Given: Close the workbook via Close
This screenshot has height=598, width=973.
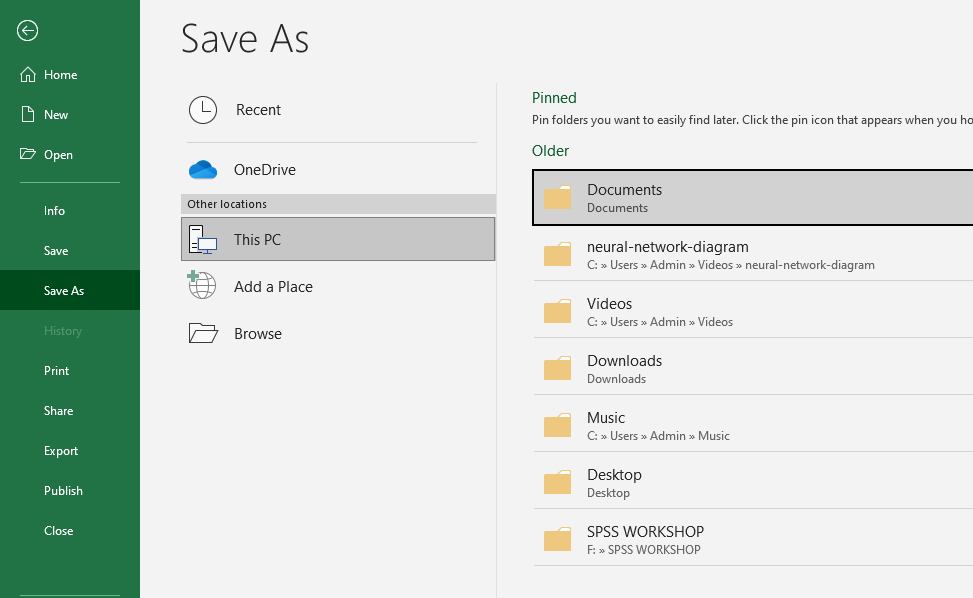Looking at the screenshot, I should pos(59,531).
